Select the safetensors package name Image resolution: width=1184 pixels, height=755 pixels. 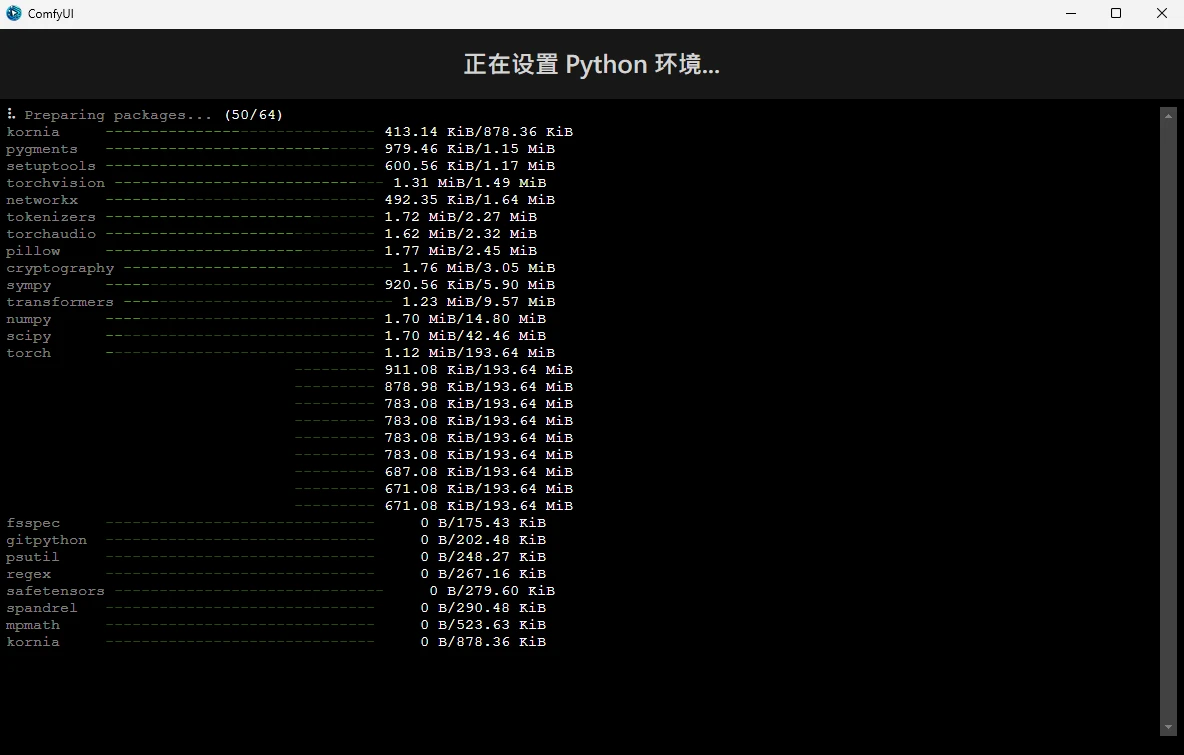[x=55, y=591]
